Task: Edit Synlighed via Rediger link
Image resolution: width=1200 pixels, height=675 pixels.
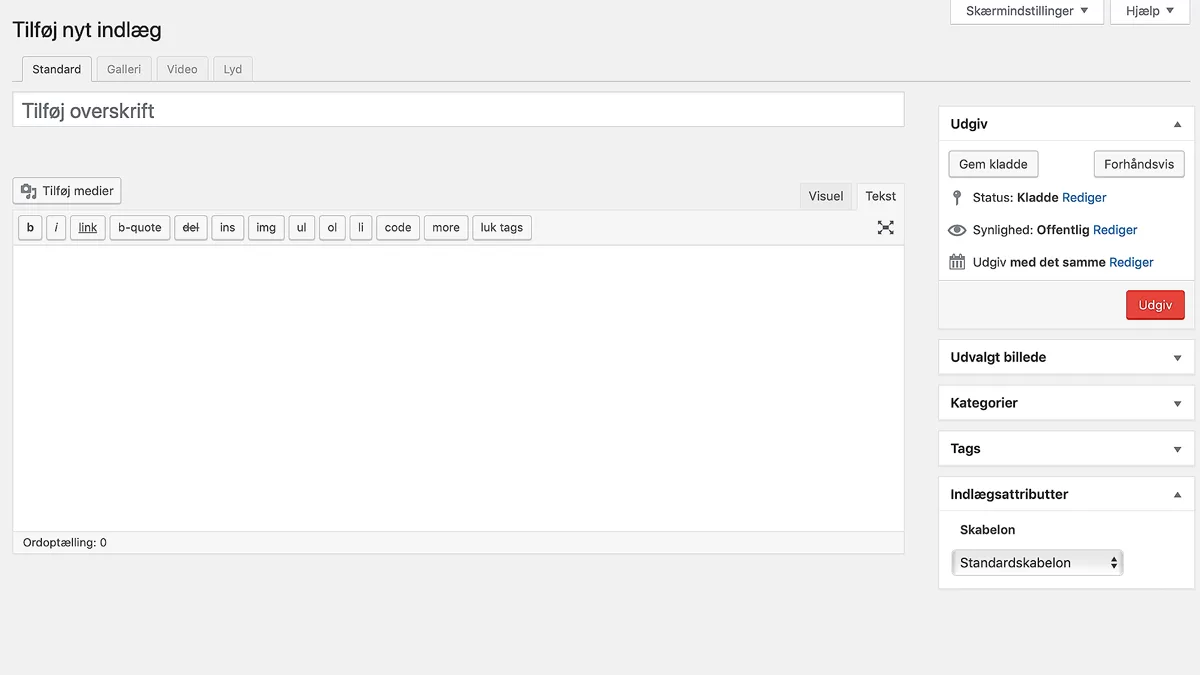Action: coord(1115,230)
